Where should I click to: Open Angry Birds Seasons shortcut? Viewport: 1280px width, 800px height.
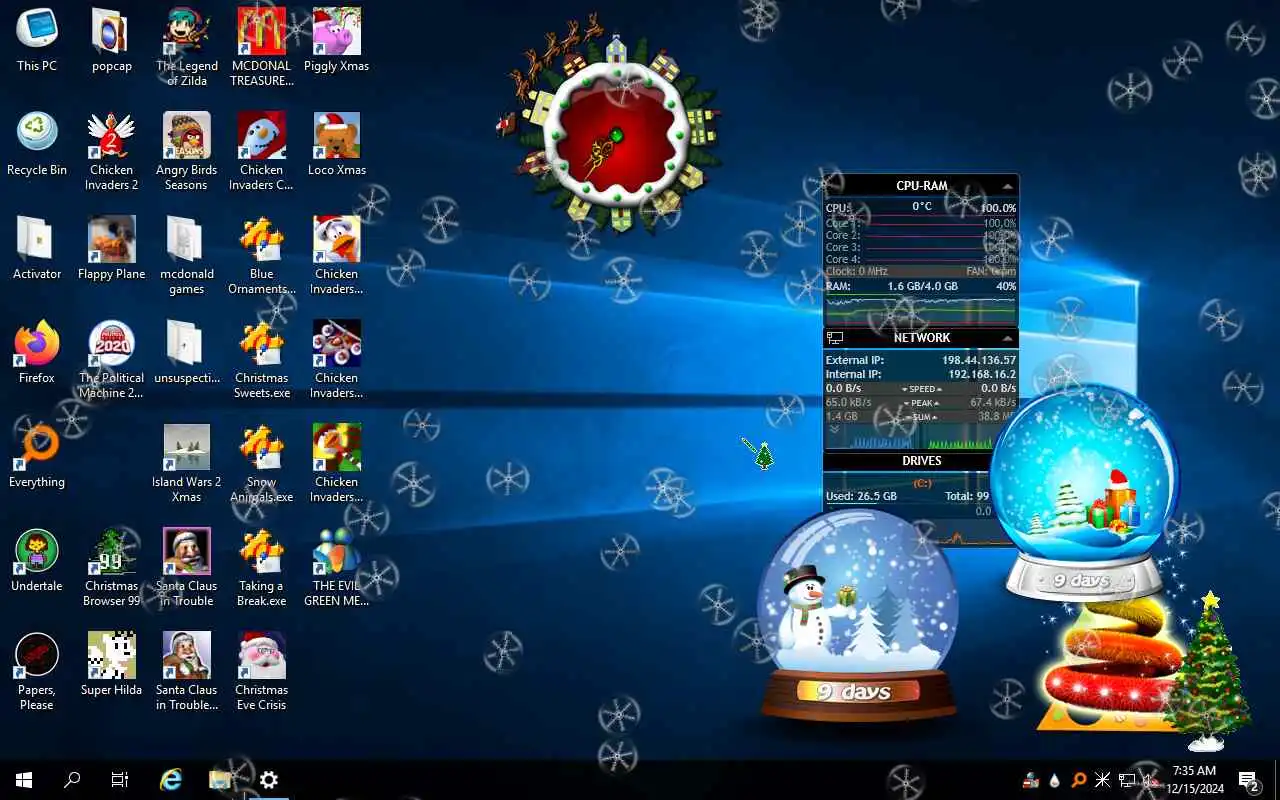click(187, 151)
